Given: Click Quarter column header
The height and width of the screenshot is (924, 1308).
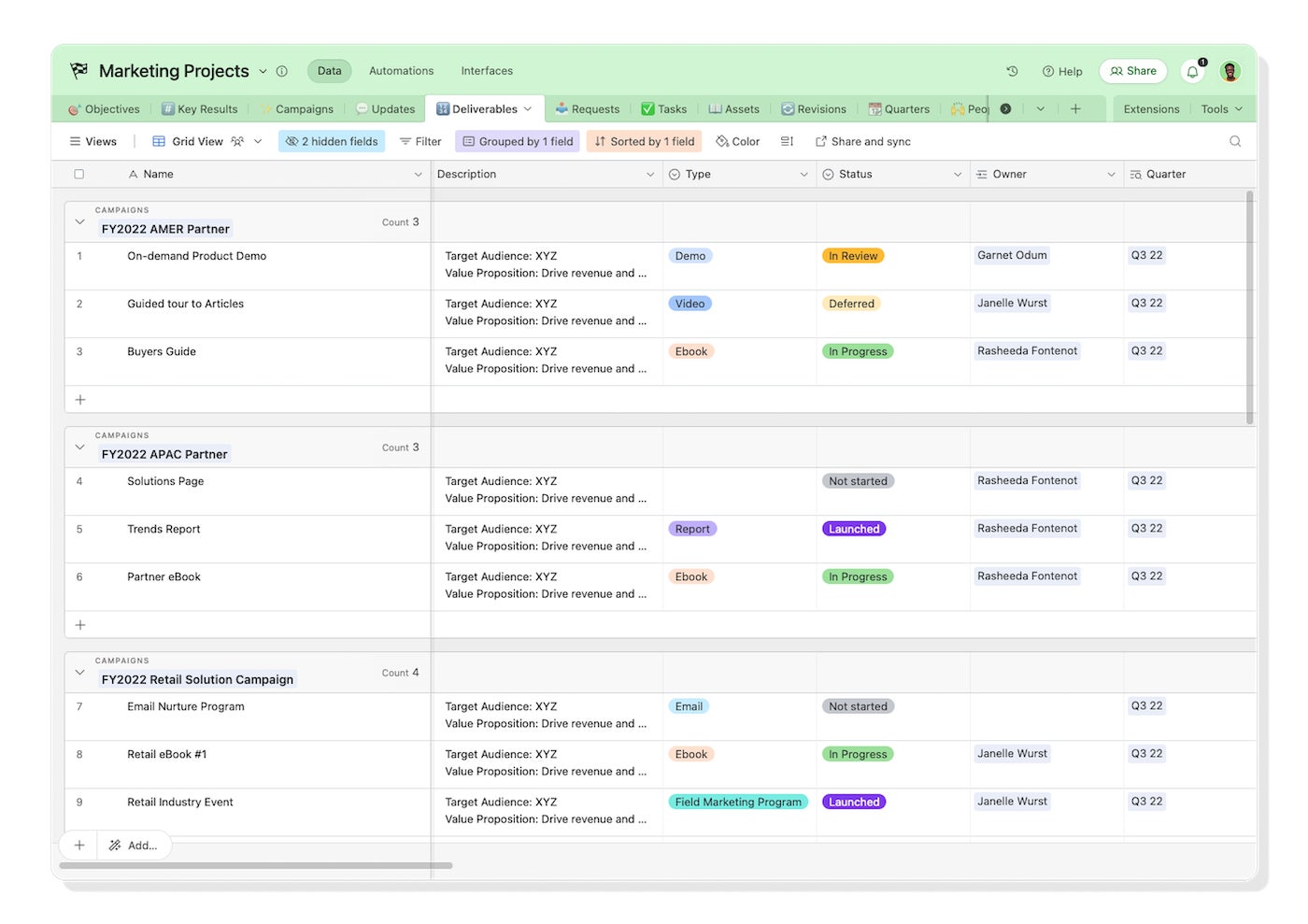Looking at the screenshot, I should click(1189, 175).
